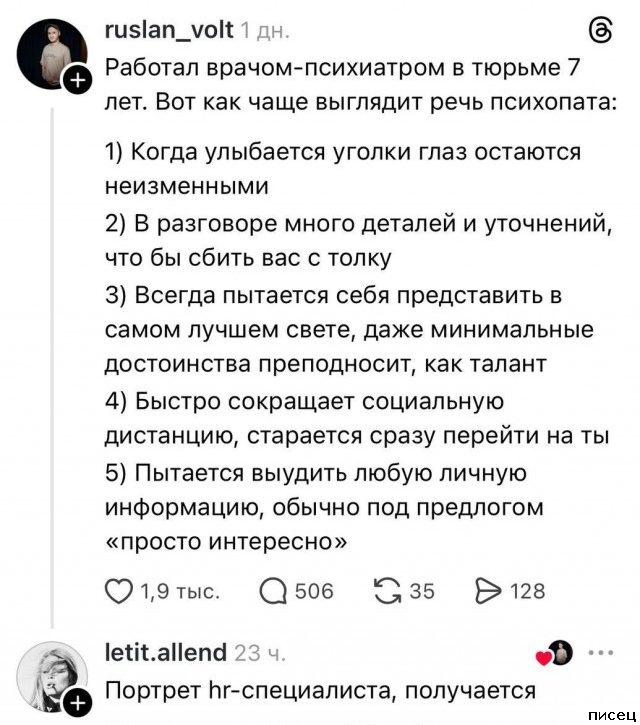Click the "23 ч." reply timestamp
The height and width of the screenshot is (725, 640).
click(259, 655)
